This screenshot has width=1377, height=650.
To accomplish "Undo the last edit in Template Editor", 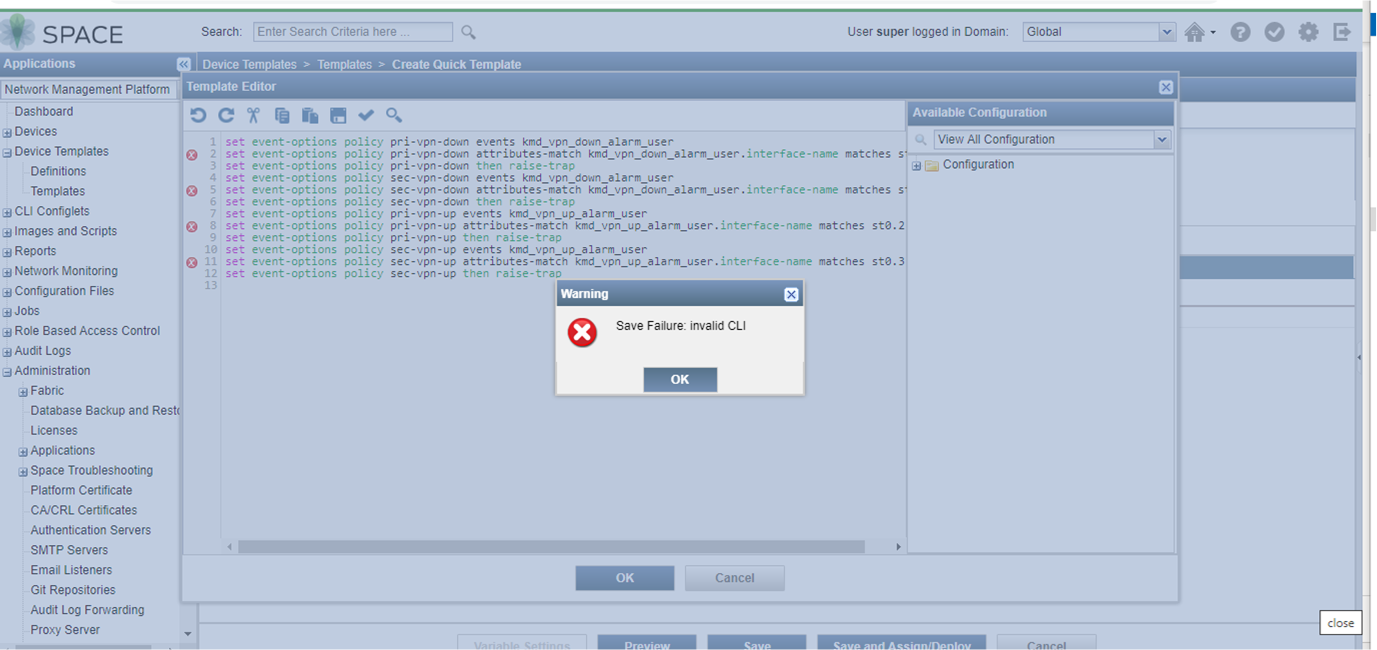I will (198, 115).
